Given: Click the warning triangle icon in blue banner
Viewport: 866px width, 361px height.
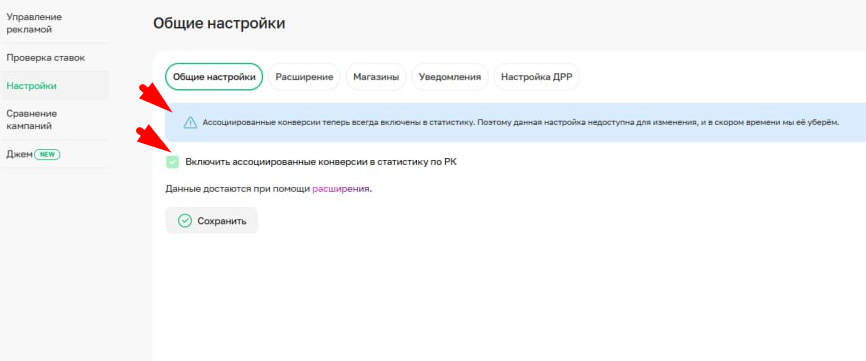Looking at the screenshot, I should pos(190,123).
